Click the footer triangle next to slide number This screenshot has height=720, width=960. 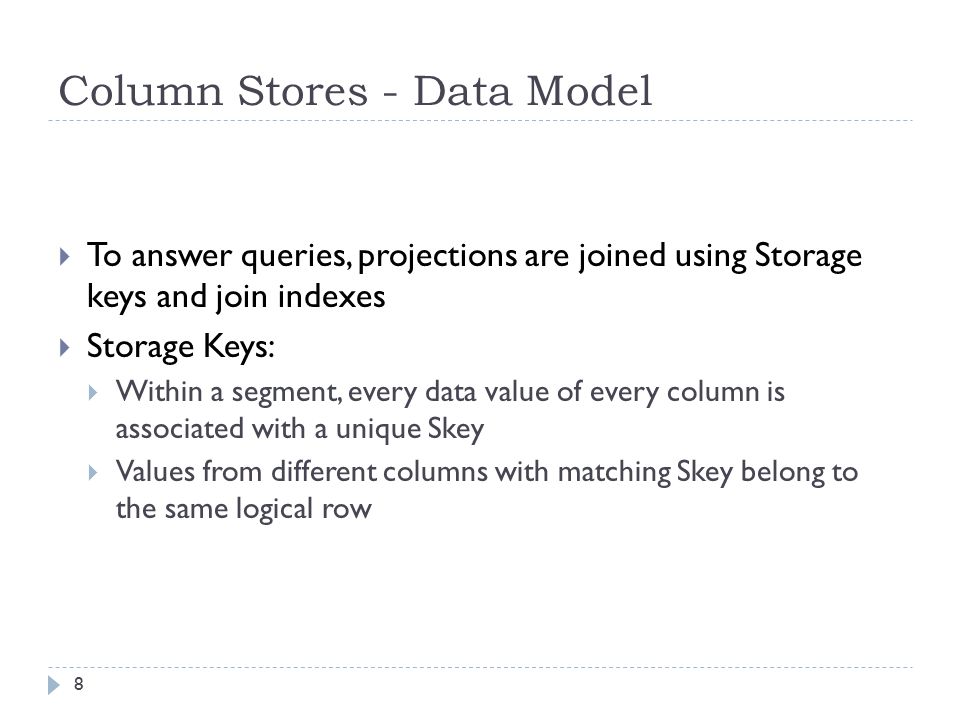click(54, 684)
